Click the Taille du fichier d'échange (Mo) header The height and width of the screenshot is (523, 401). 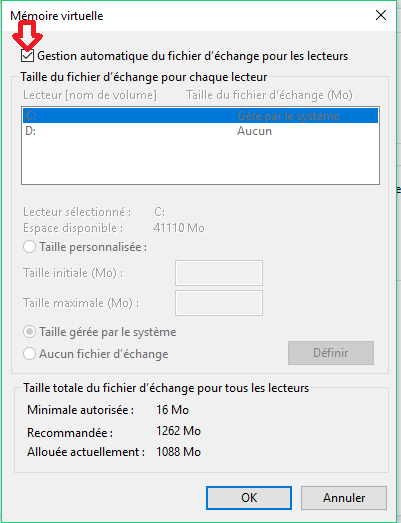[269, 95]
